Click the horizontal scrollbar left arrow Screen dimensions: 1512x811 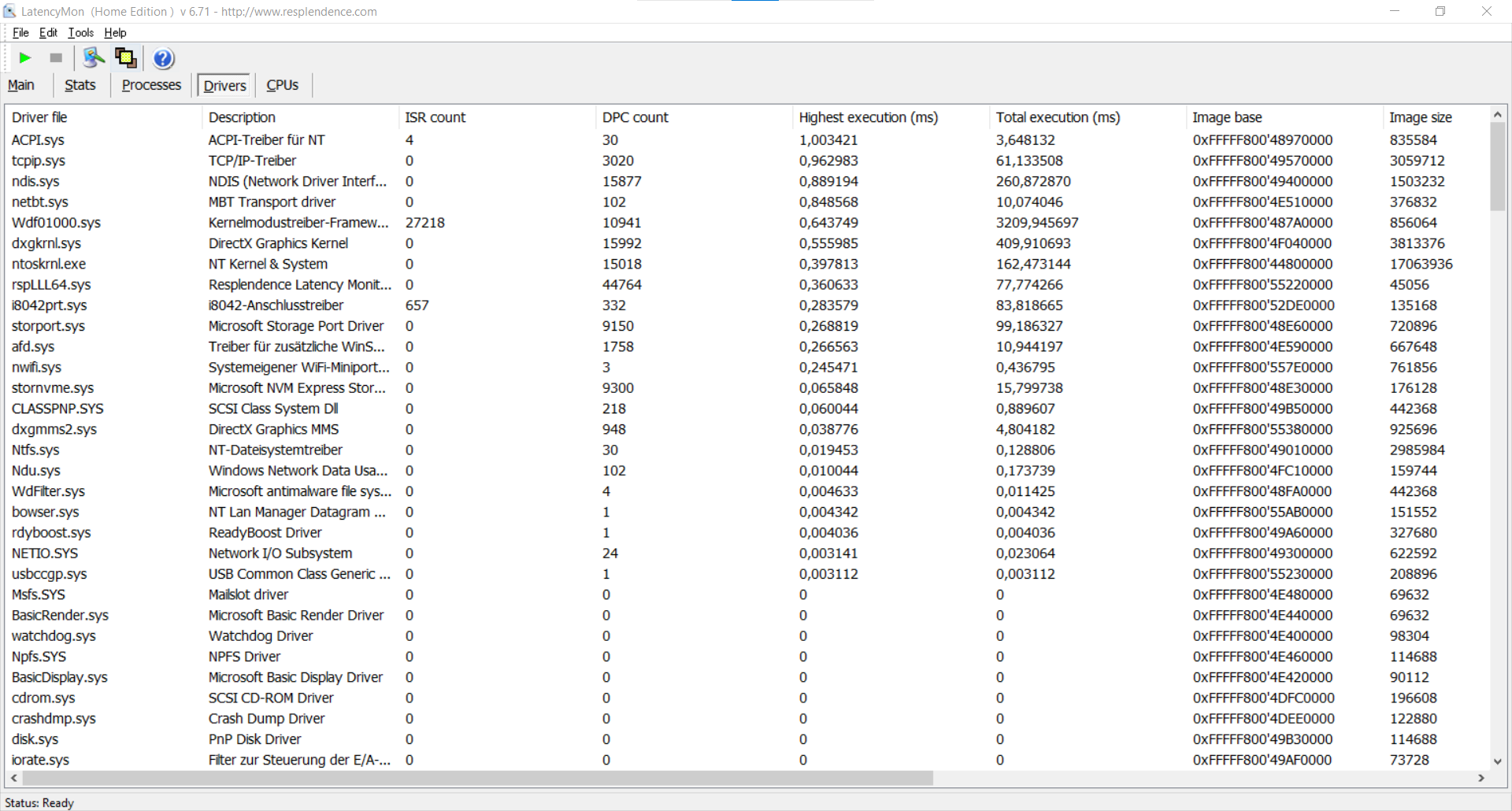13,778
